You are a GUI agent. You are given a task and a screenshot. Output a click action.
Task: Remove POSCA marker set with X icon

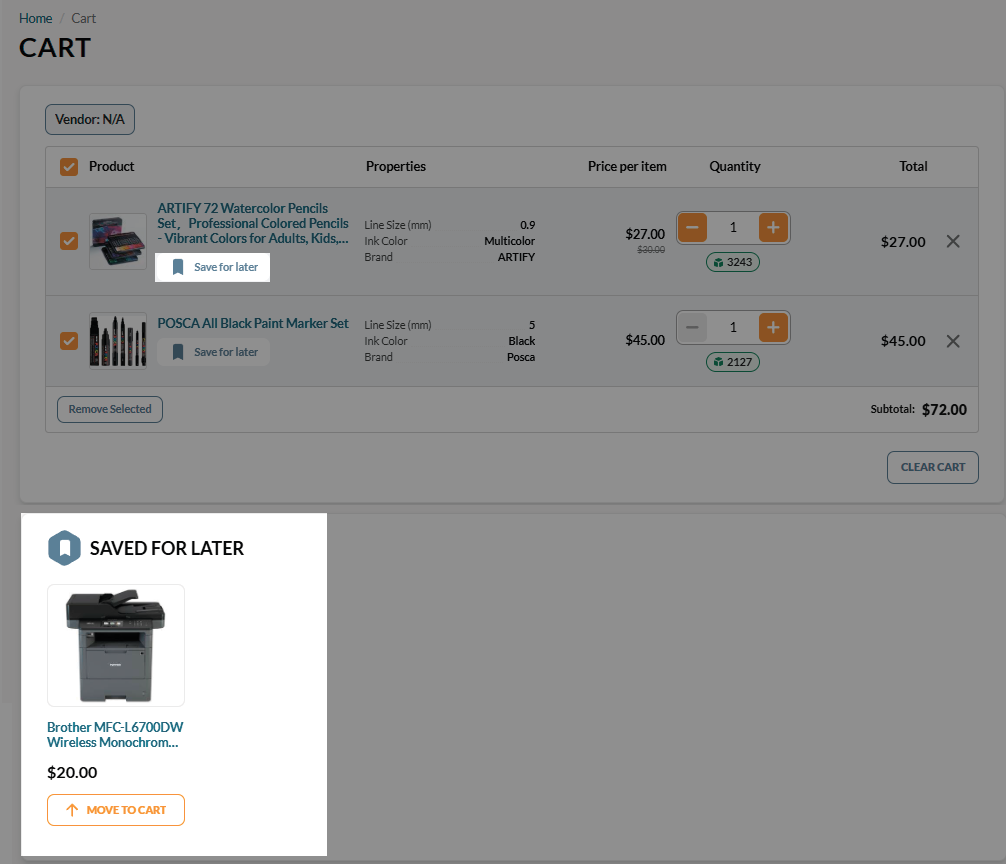click(x=953, y=341)
